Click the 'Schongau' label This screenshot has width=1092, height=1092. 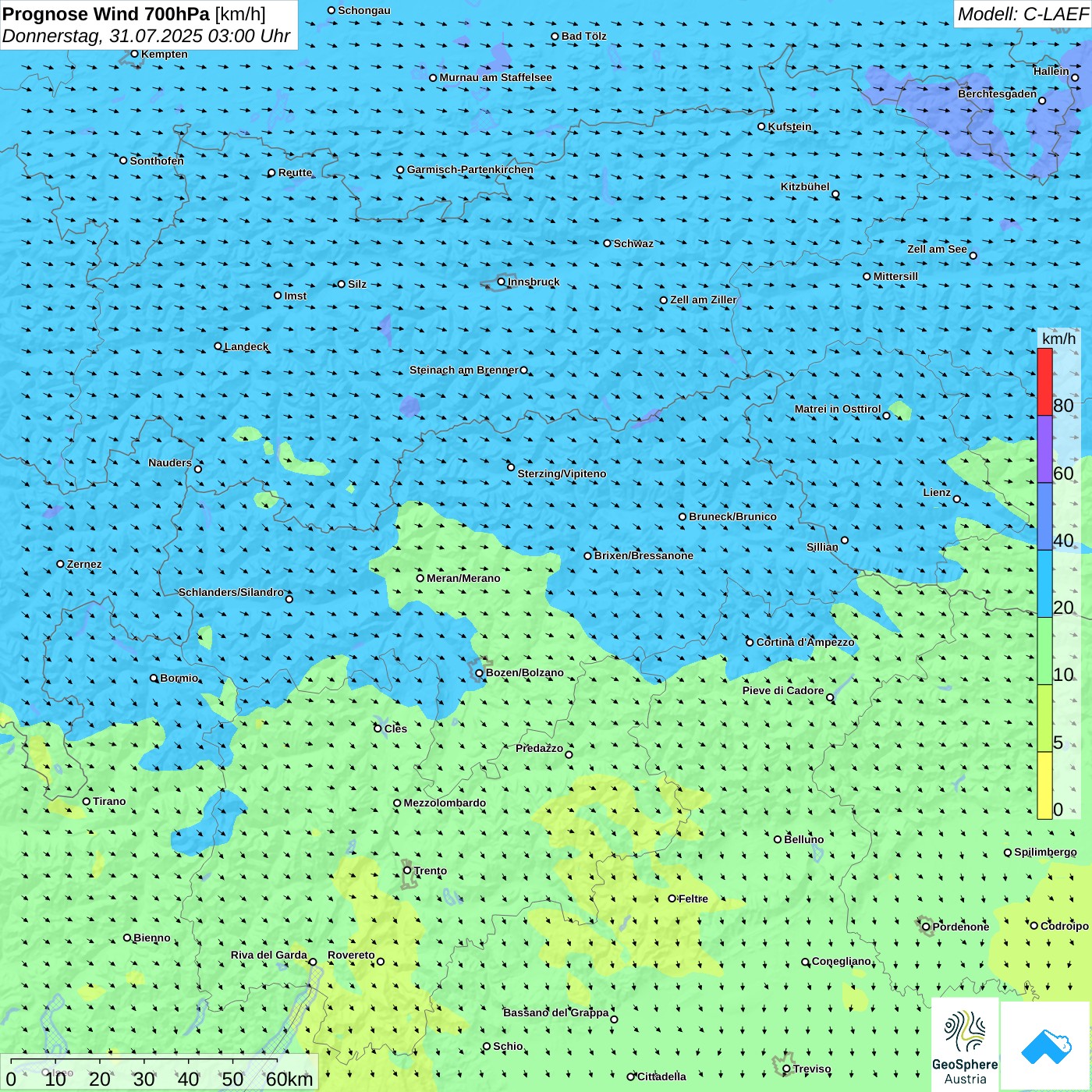click(x=363, y=10)
